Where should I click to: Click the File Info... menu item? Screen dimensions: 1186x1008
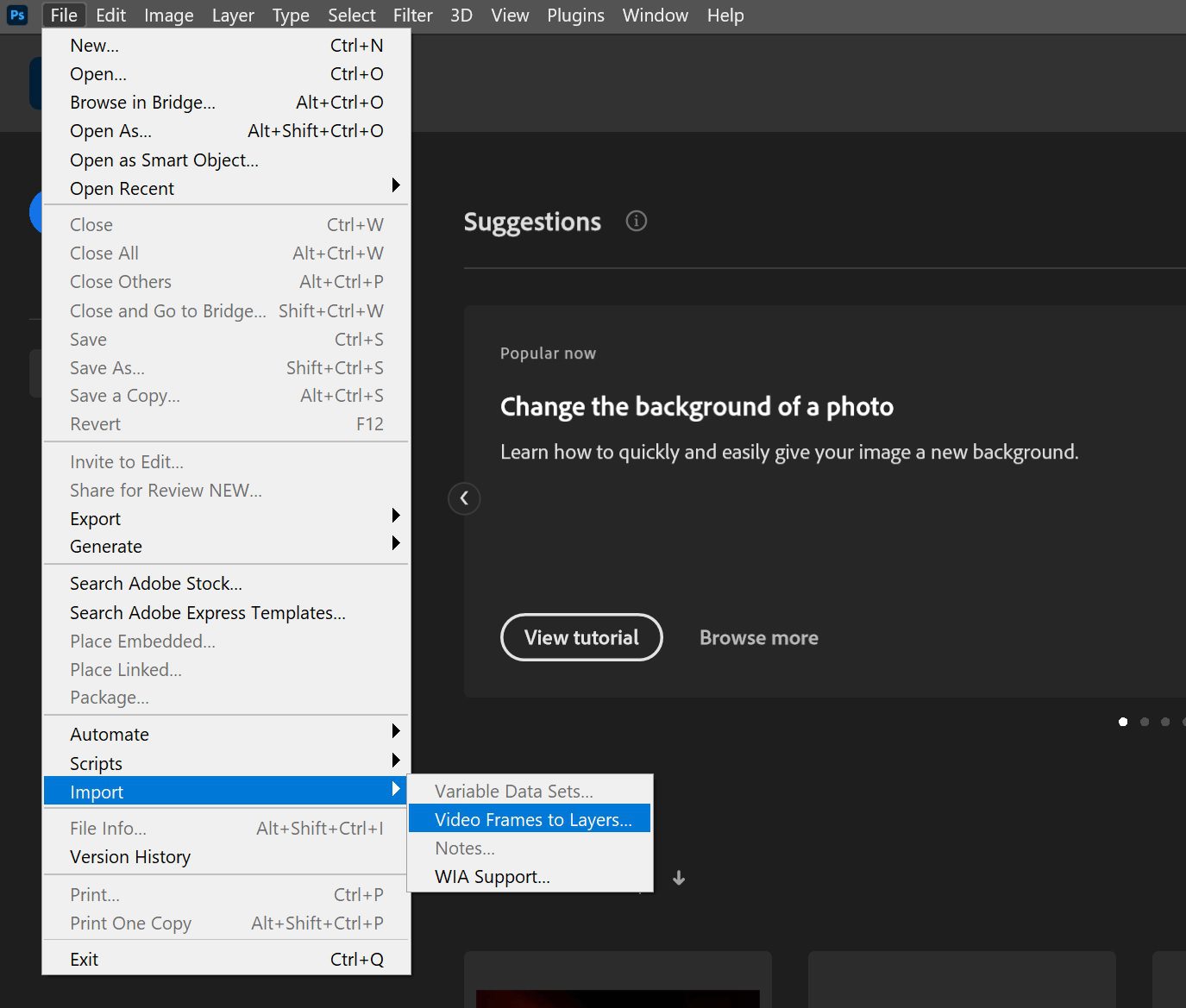pyautogui.click(x=226, y=828)
